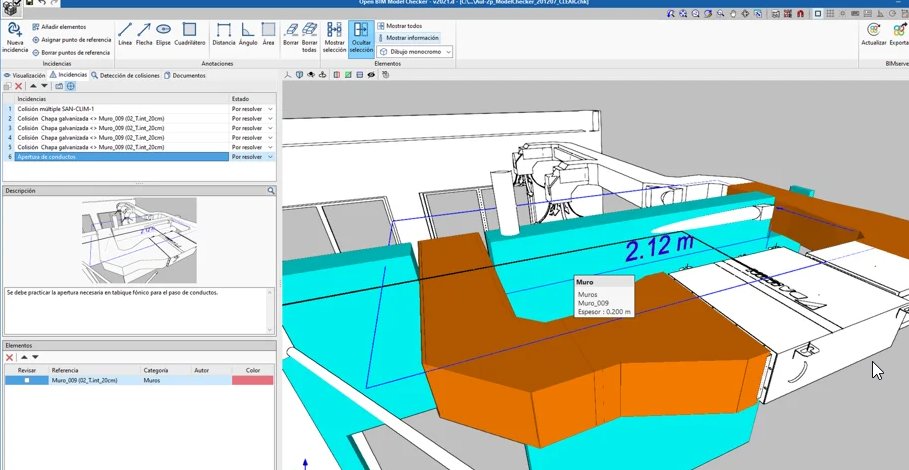Click the green section icon in 3D view toolbar
Image resolution: width=909 pixels, height=470 pixels.
(348, 75)
